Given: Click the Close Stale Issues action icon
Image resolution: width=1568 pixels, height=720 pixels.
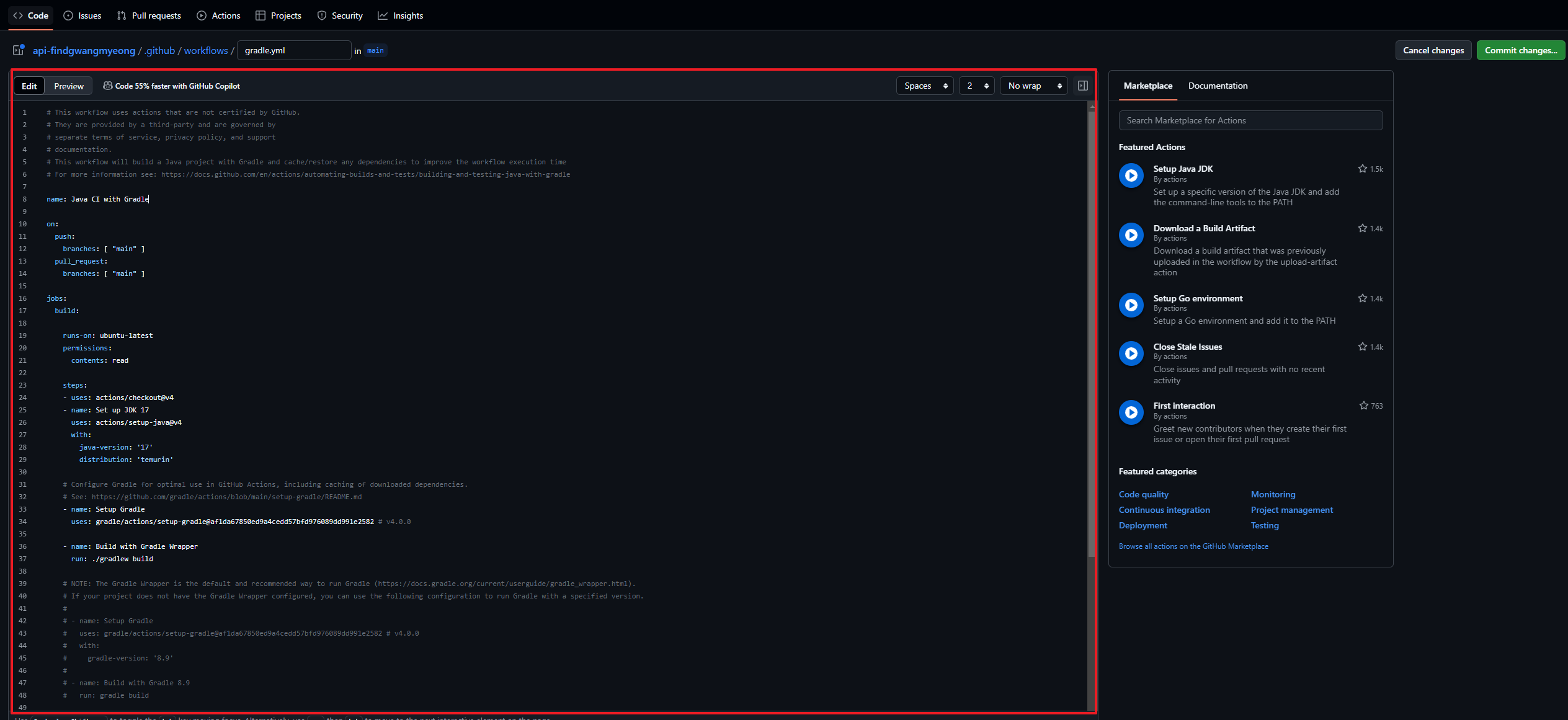Looking at the screenshot, I should (1131, 353).
